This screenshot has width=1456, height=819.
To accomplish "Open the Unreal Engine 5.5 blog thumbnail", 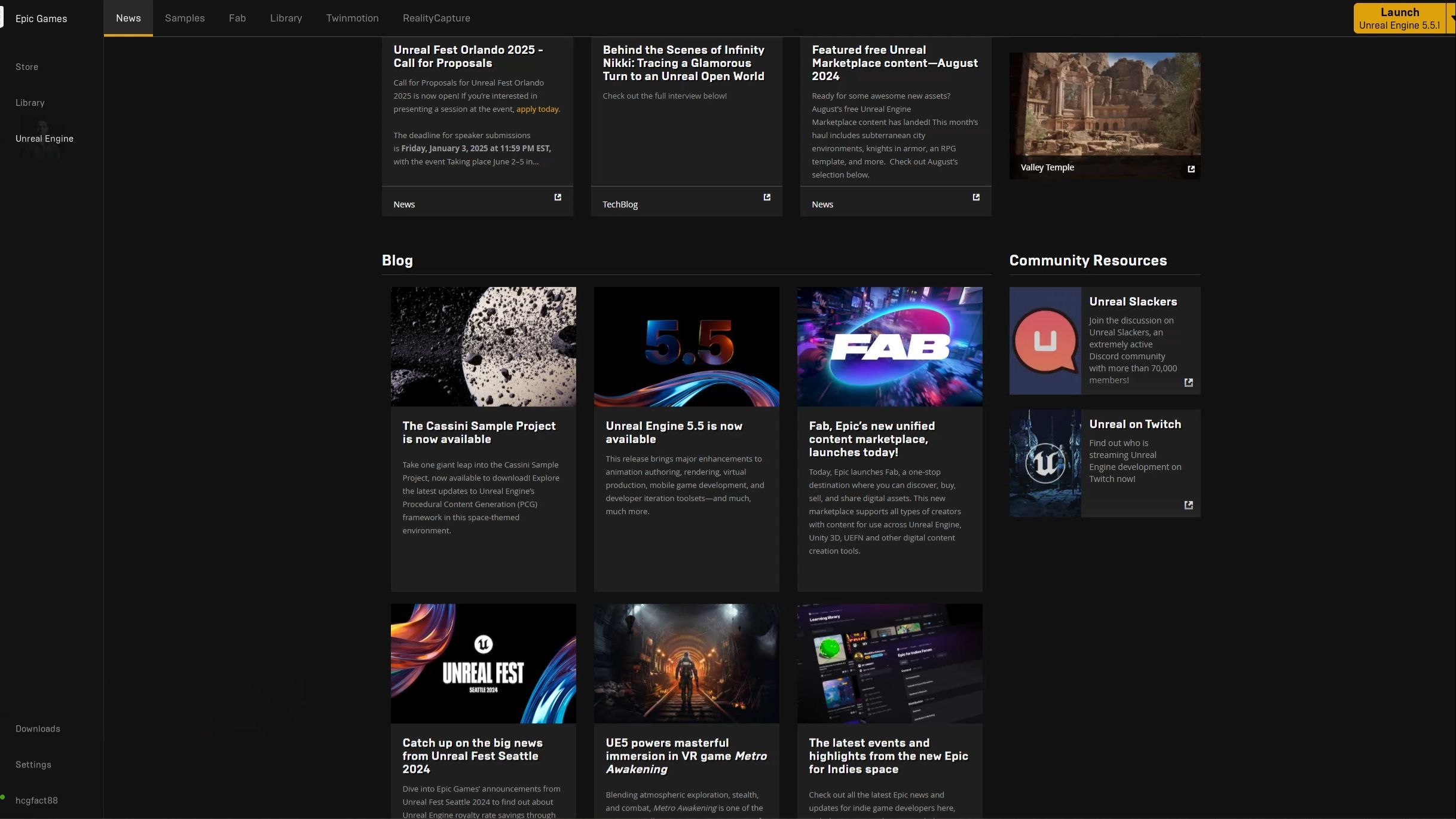I will click(x=686, y=347).
